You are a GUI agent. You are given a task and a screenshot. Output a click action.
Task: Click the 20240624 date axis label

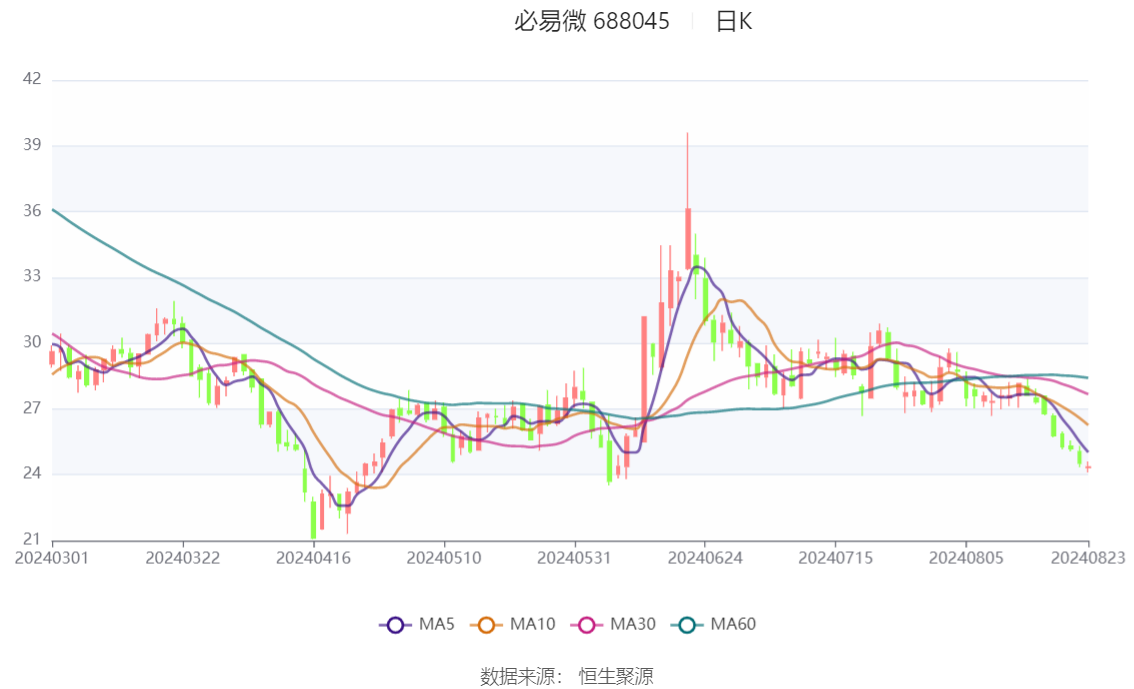click(x=705, y=558)
